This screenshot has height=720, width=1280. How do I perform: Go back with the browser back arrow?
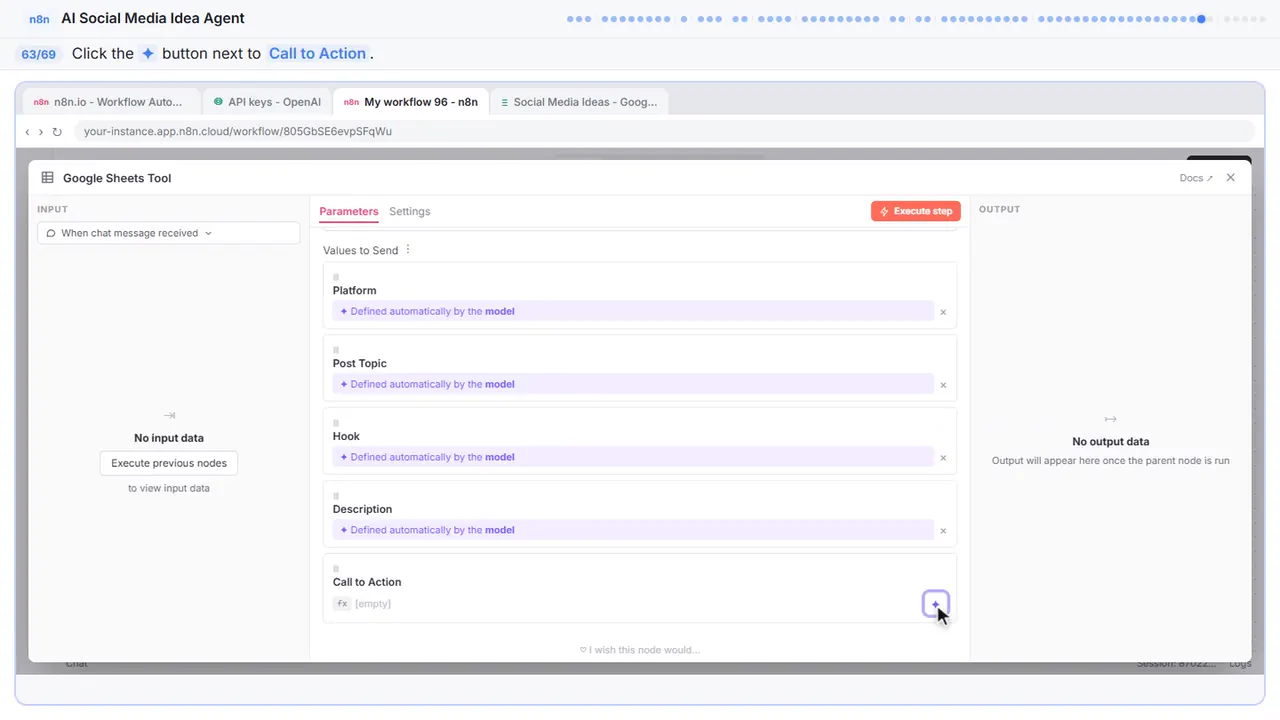[27, 132]
